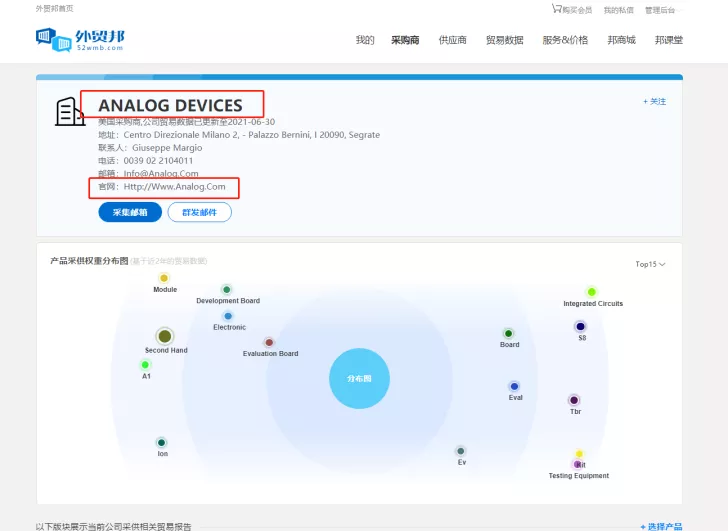Select the Development Board node
The height and width of the screenshot is (531, 728).
[x=227, y=290]
